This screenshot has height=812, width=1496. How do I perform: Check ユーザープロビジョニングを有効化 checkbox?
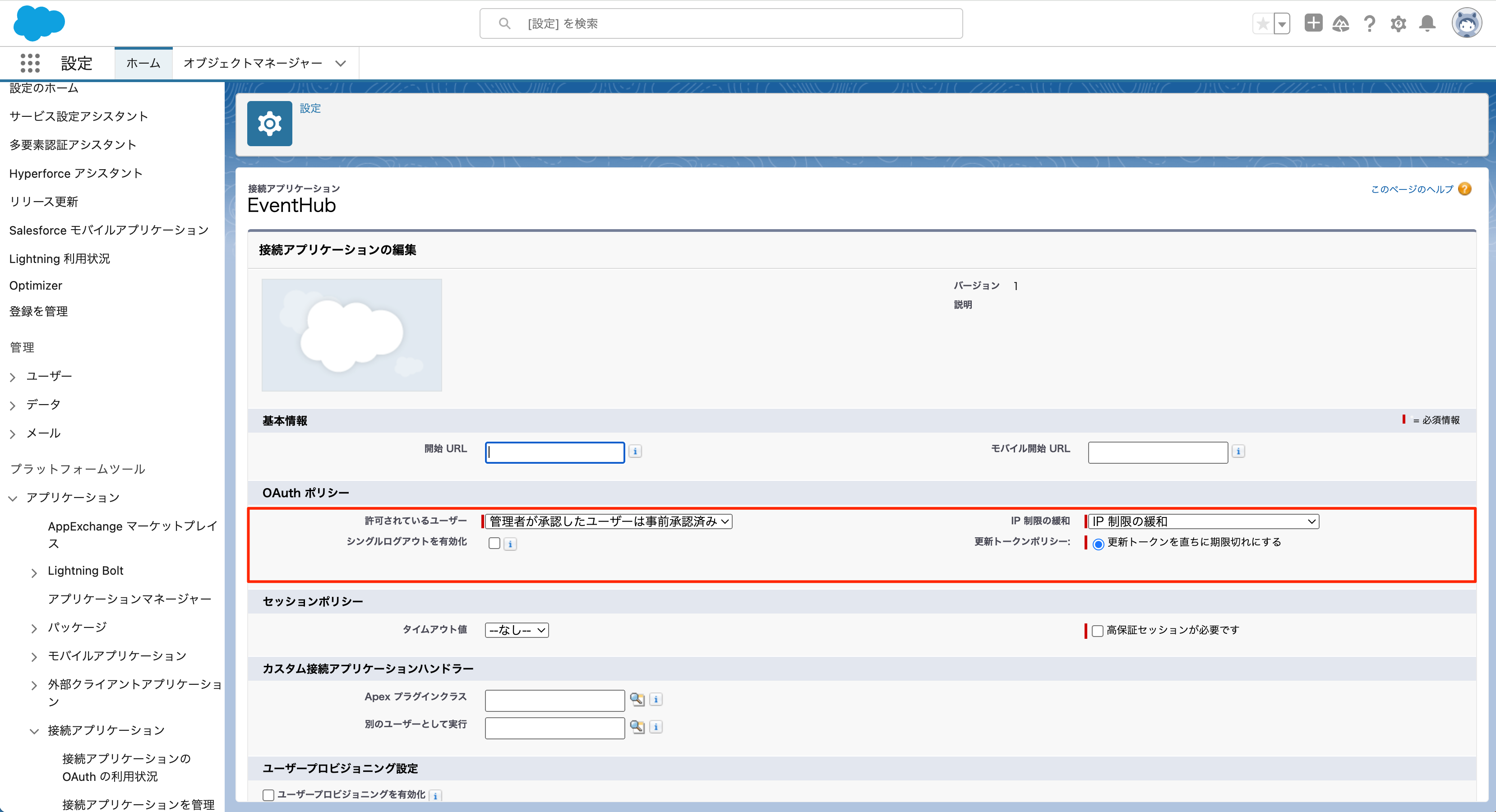[268, 795]
